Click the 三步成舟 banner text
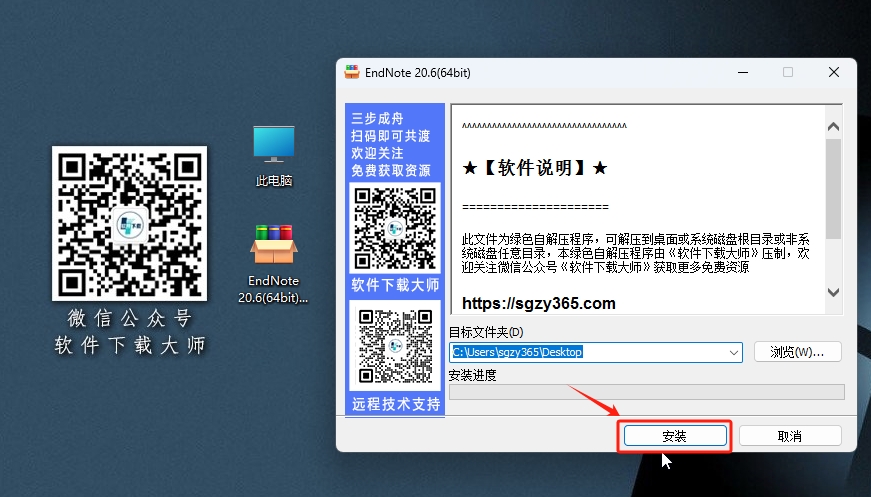 (x=377, y=118)
